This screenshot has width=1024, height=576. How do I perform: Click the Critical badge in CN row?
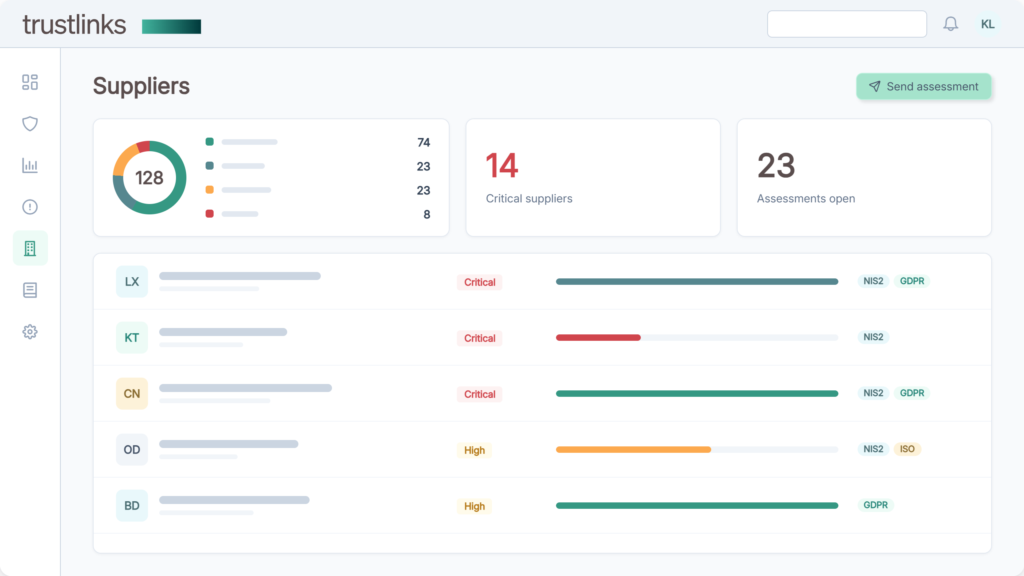479,394
